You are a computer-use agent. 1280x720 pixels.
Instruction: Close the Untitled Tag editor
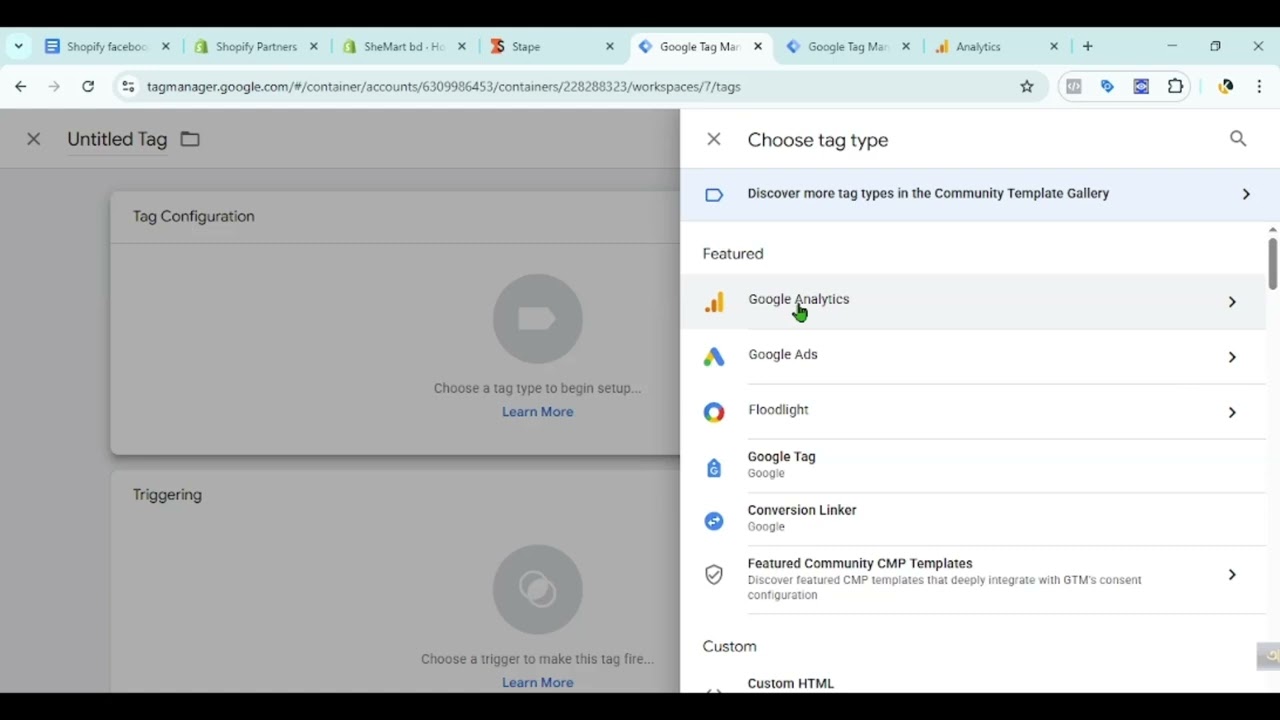33,139
